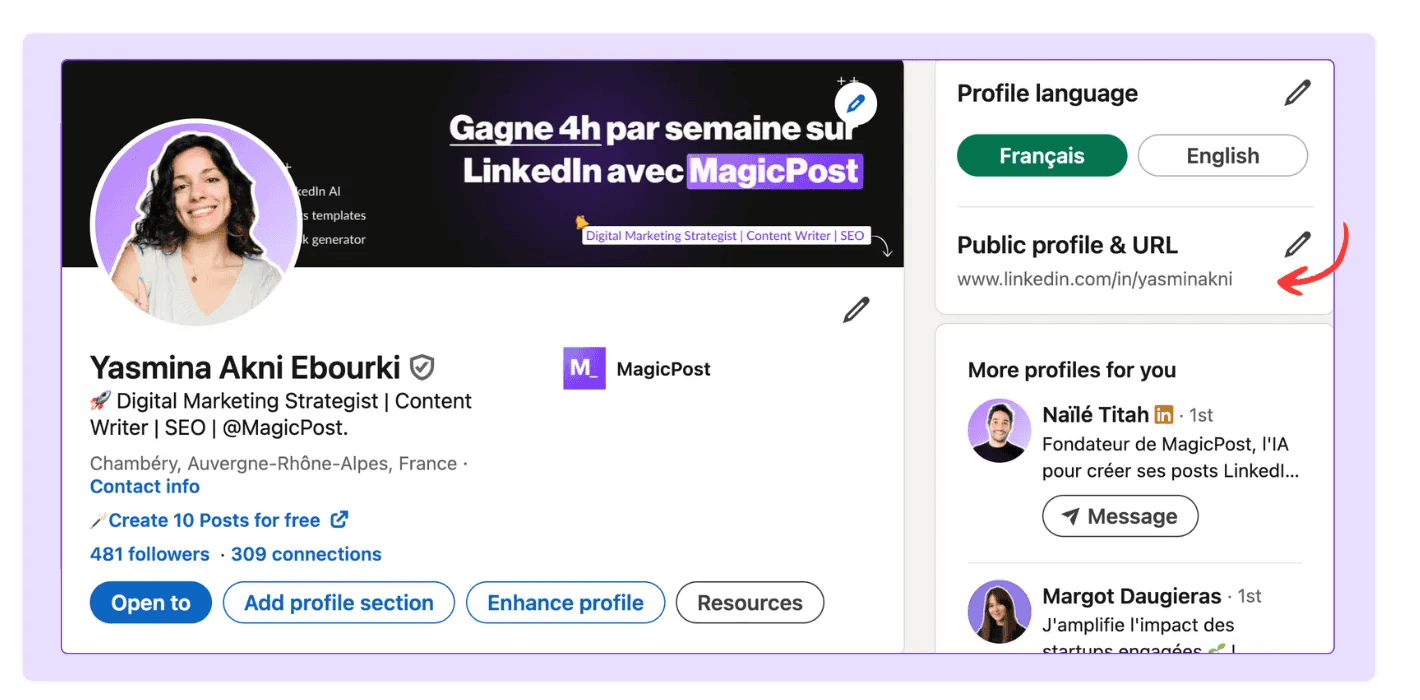
Task: Click the More profiles for you heading
Action: click(1072, 370)
